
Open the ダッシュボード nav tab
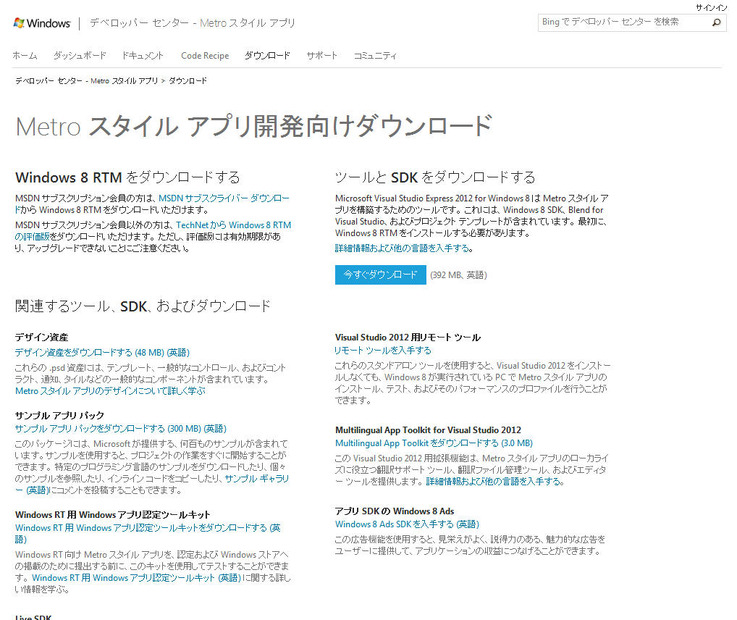79,55
